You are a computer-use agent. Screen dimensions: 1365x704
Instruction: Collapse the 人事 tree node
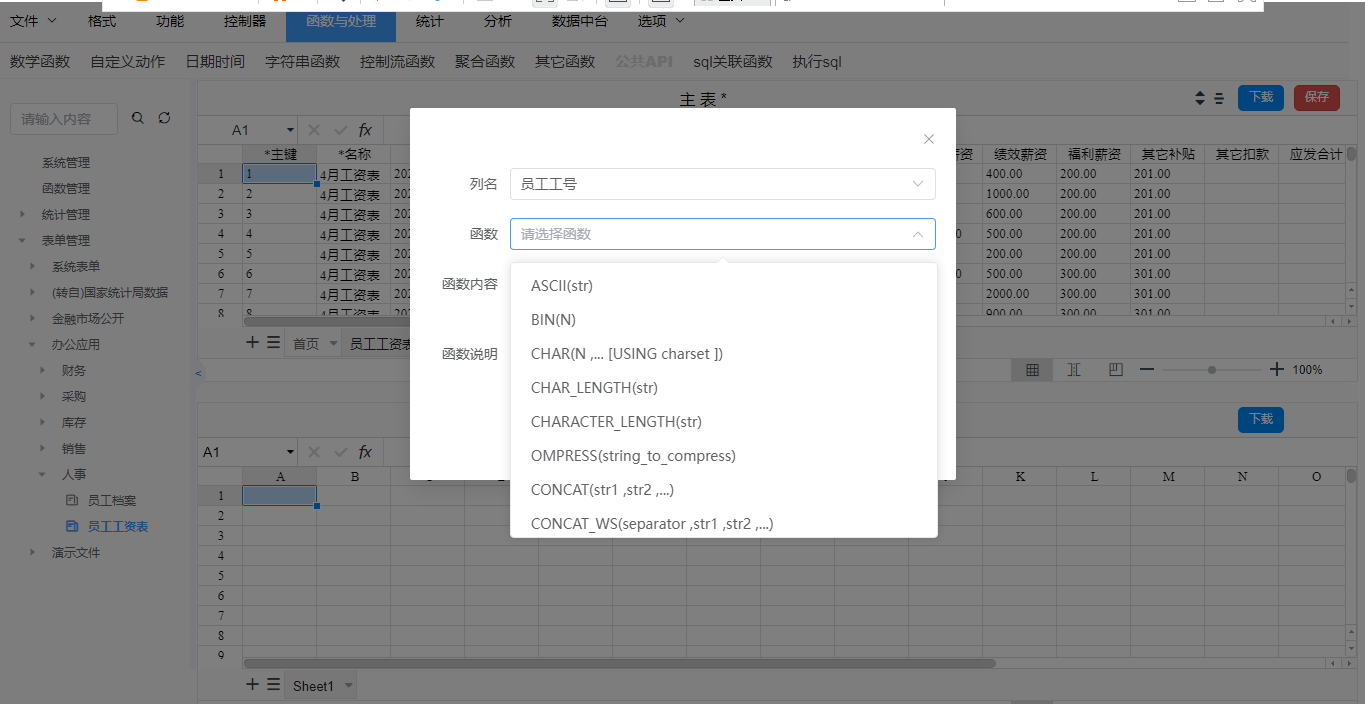tap(42, 475)
